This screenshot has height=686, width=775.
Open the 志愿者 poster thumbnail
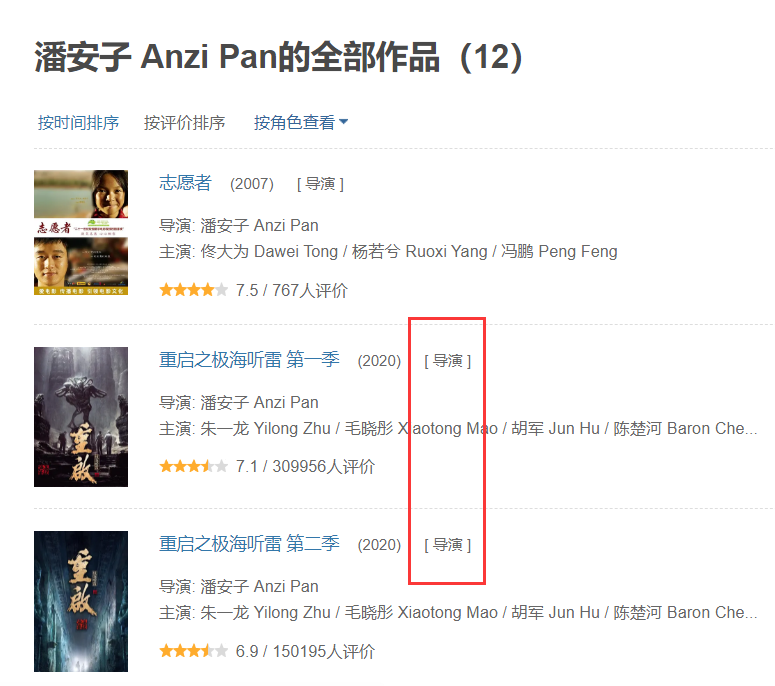click(x=81, y=232)
